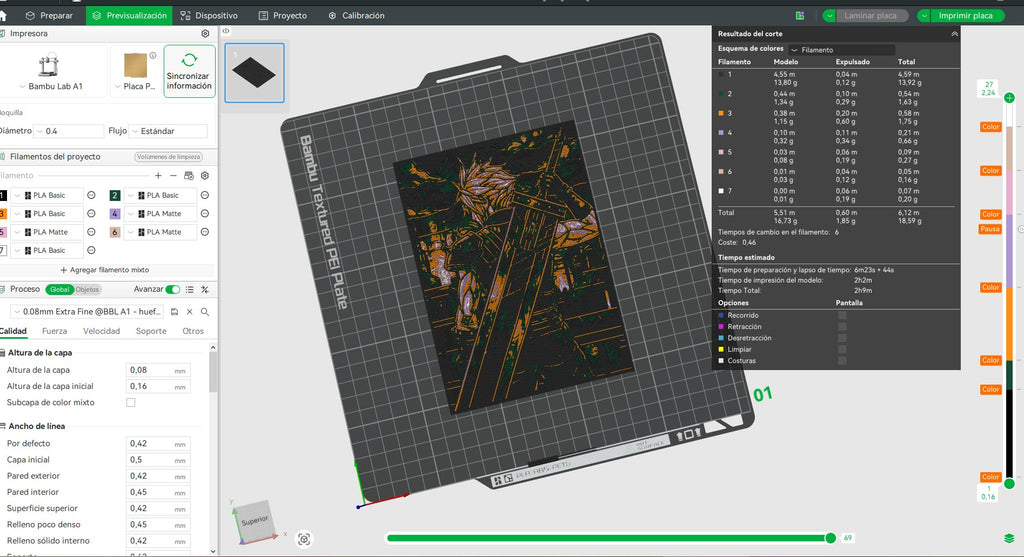This screenshot has width=1024, height=557.
Task: Click the camera view reset icon
Action: click(x=304, y=539)
